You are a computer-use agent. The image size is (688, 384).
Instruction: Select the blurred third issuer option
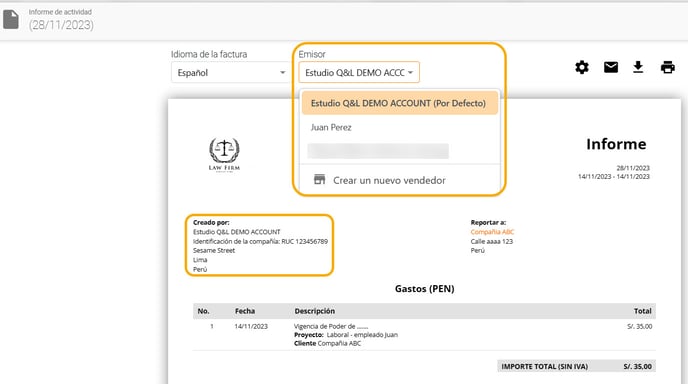378,151
